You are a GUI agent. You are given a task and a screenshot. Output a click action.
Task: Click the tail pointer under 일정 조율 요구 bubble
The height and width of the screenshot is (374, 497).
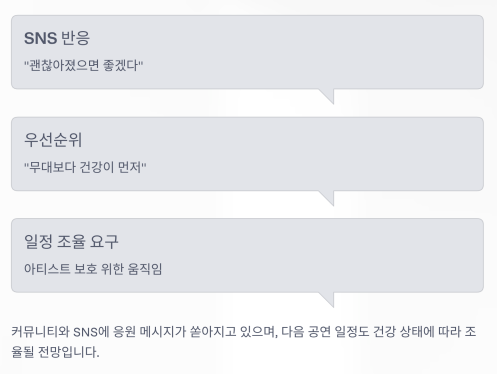pos(327,300)
